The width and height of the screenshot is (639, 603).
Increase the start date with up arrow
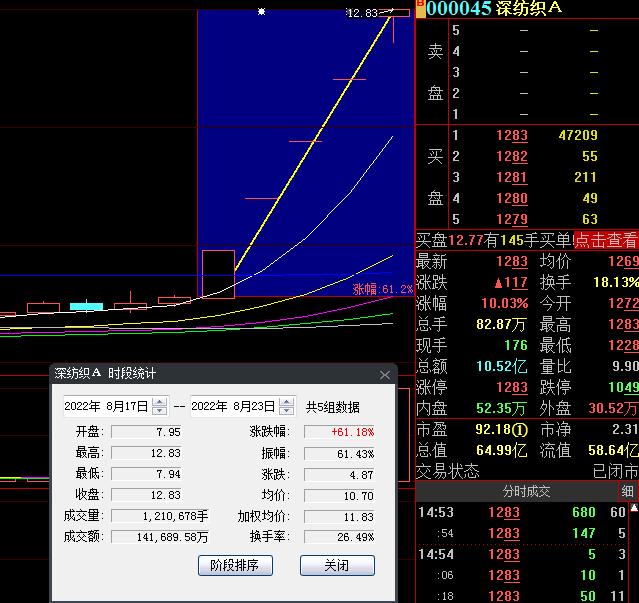[160, 402]
